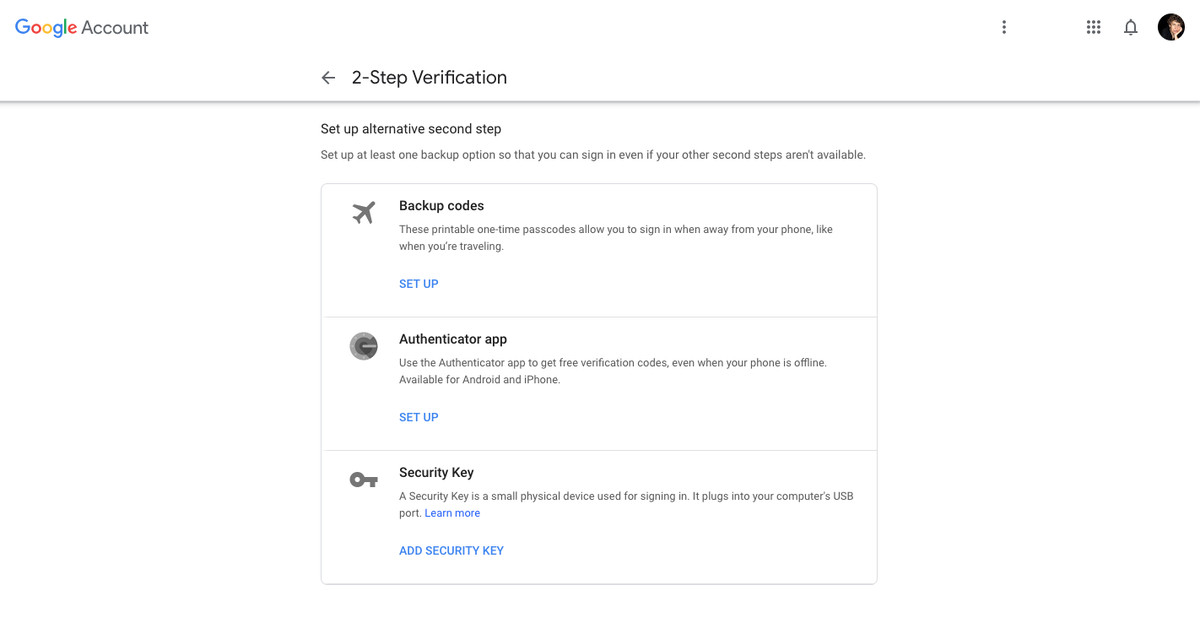Click the Backup codes description text
The height and width of the screenshot is (618, 1200).
pyautogui.click(x=616, y=238)
